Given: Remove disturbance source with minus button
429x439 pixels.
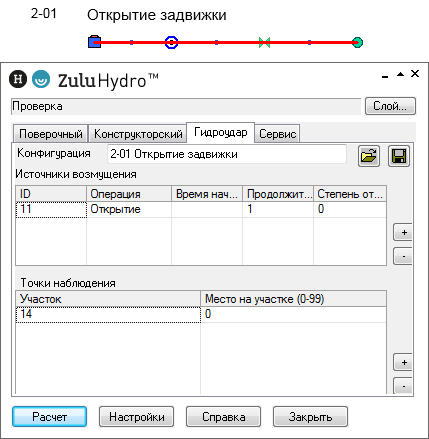Looking at the screenshot, I should coord(404,256).
